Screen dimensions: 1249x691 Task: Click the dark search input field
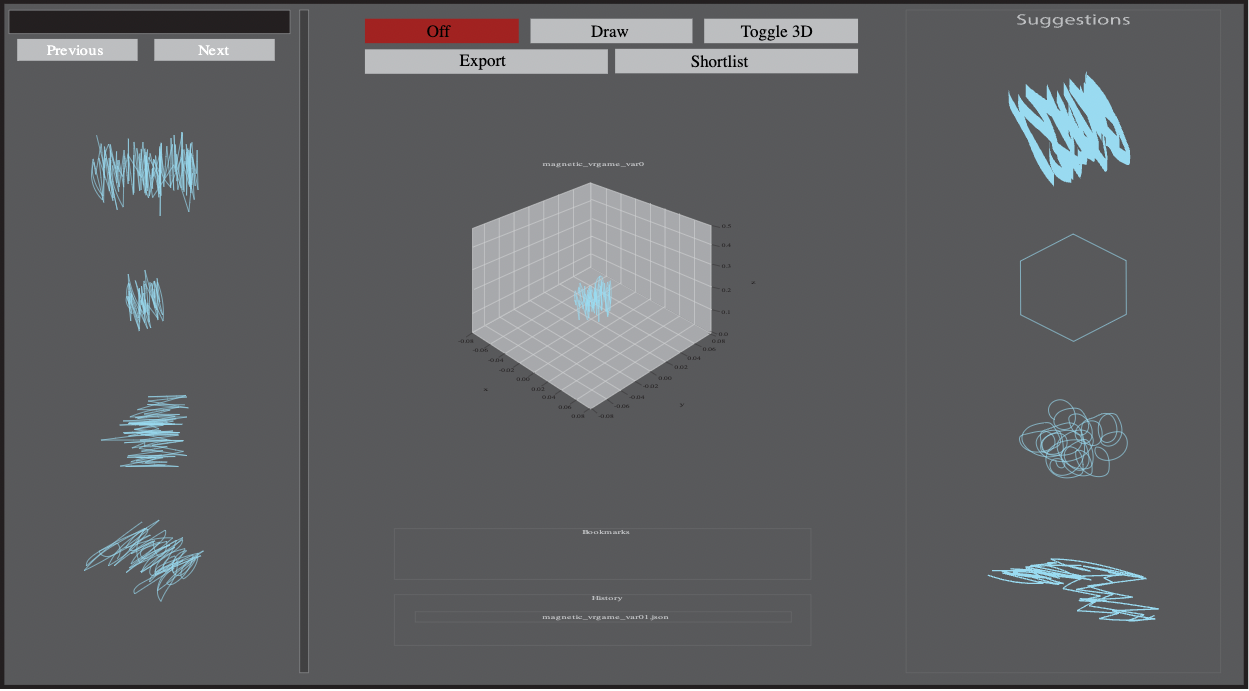coord(149,22)
